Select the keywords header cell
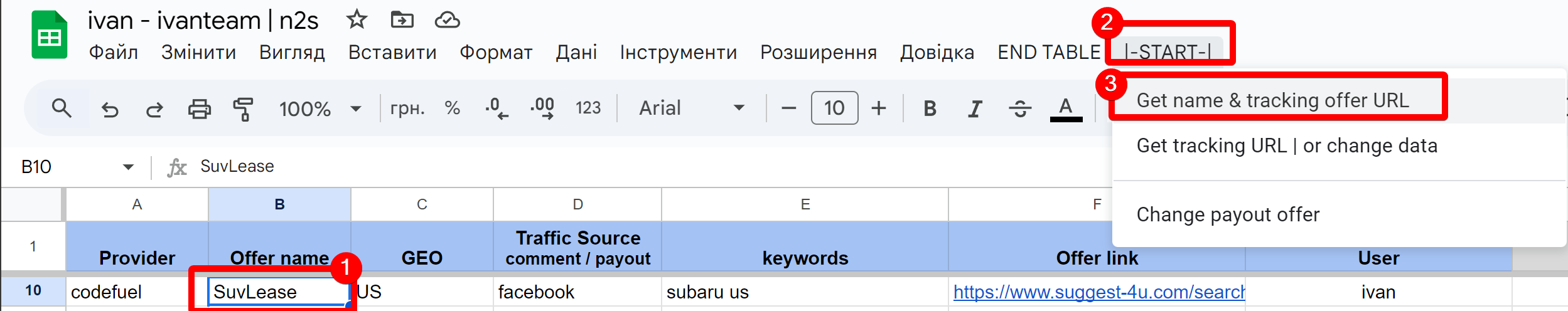The height and width of the screenshot is (311, 1568). pos(805,246)
